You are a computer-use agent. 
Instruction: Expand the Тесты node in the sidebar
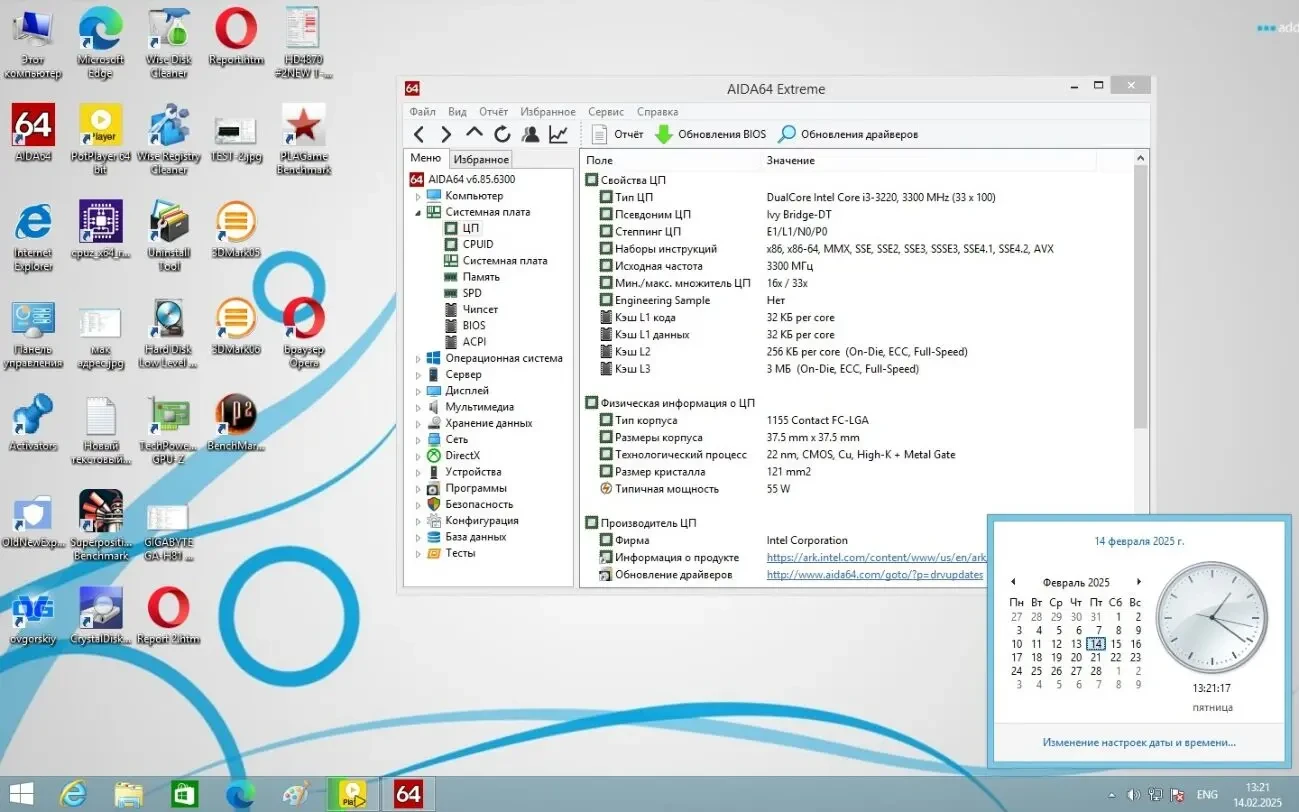(420, 552)
